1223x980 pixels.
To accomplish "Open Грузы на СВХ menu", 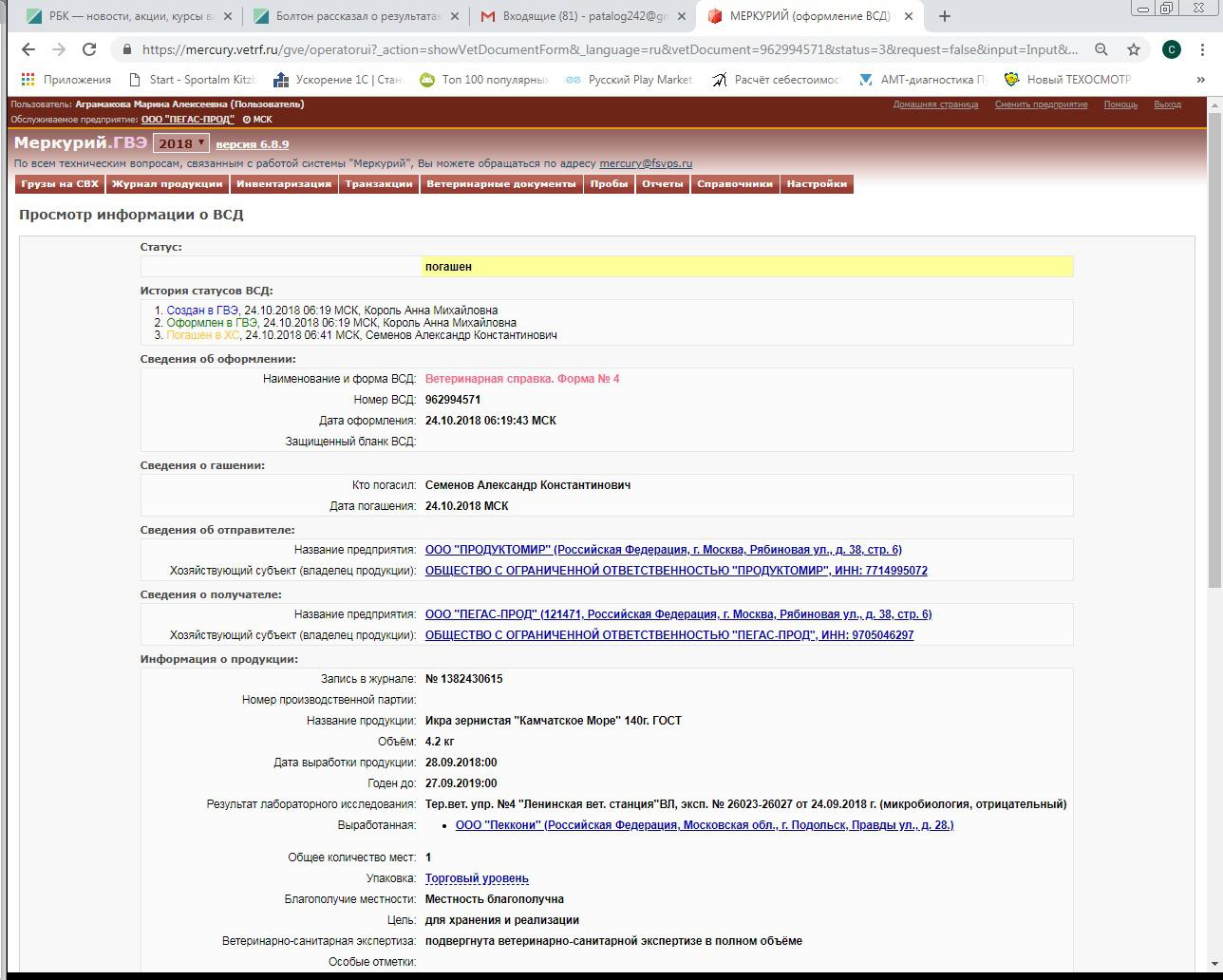I will point(60,184).
